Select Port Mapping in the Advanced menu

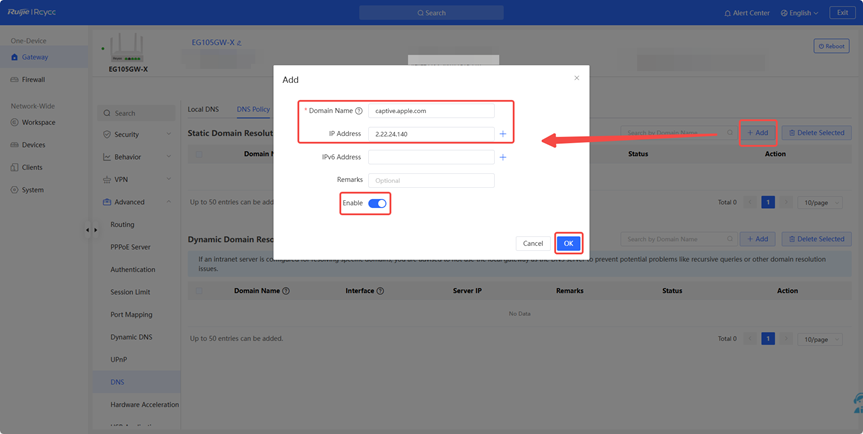point(130,315)
